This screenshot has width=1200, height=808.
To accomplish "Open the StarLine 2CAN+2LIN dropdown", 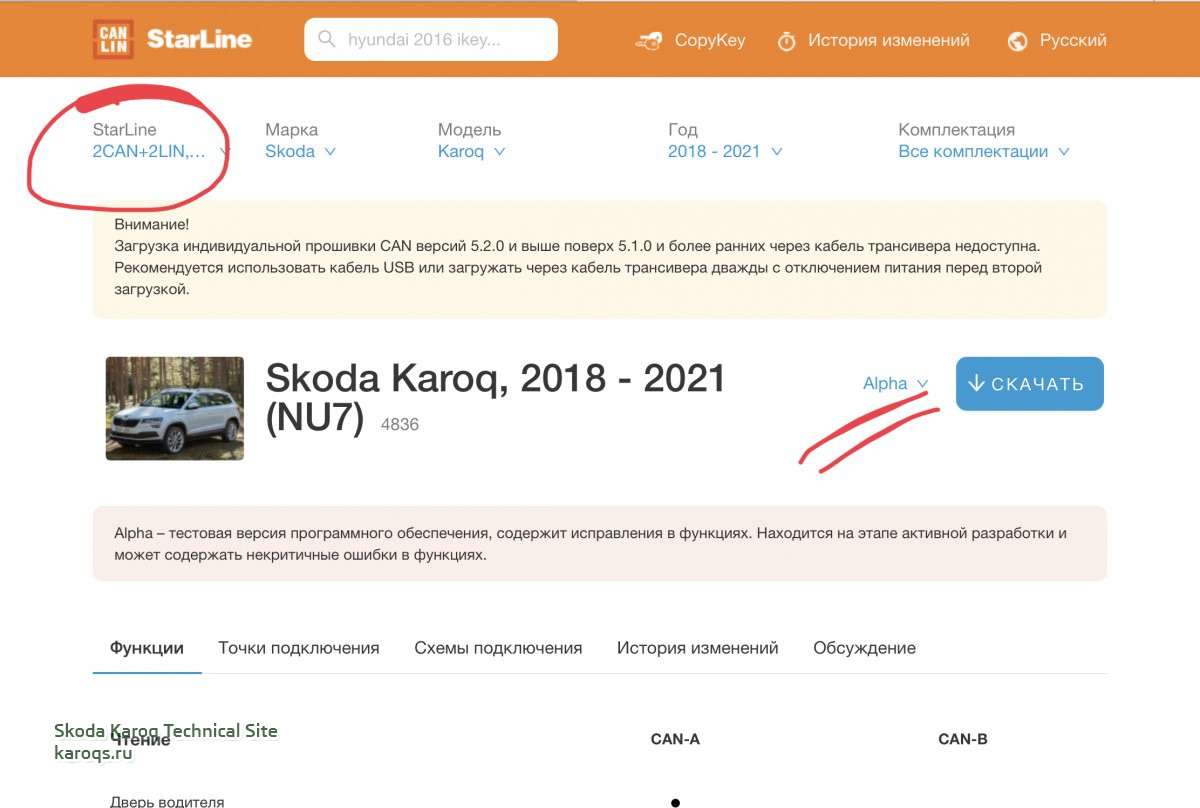I will point(161,152).
